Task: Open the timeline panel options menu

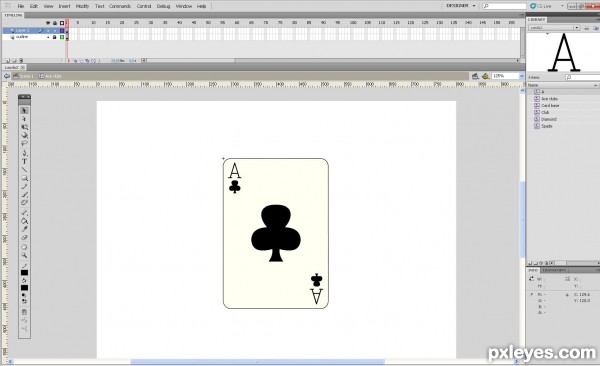Action: coord(521,15)
